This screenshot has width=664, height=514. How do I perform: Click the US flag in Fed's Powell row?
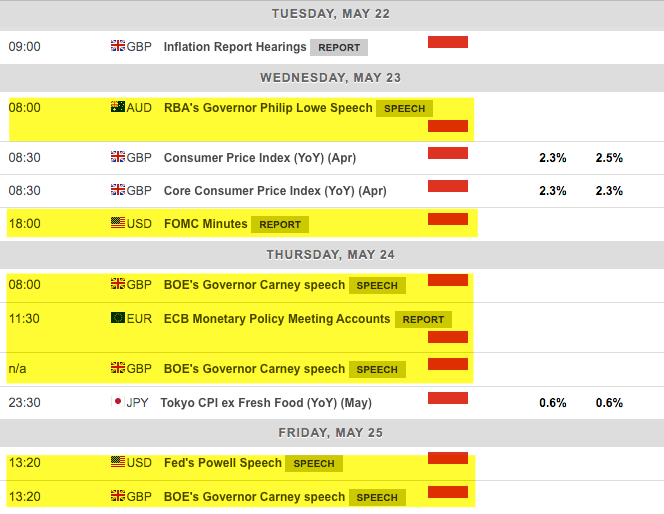click(117, 463)
